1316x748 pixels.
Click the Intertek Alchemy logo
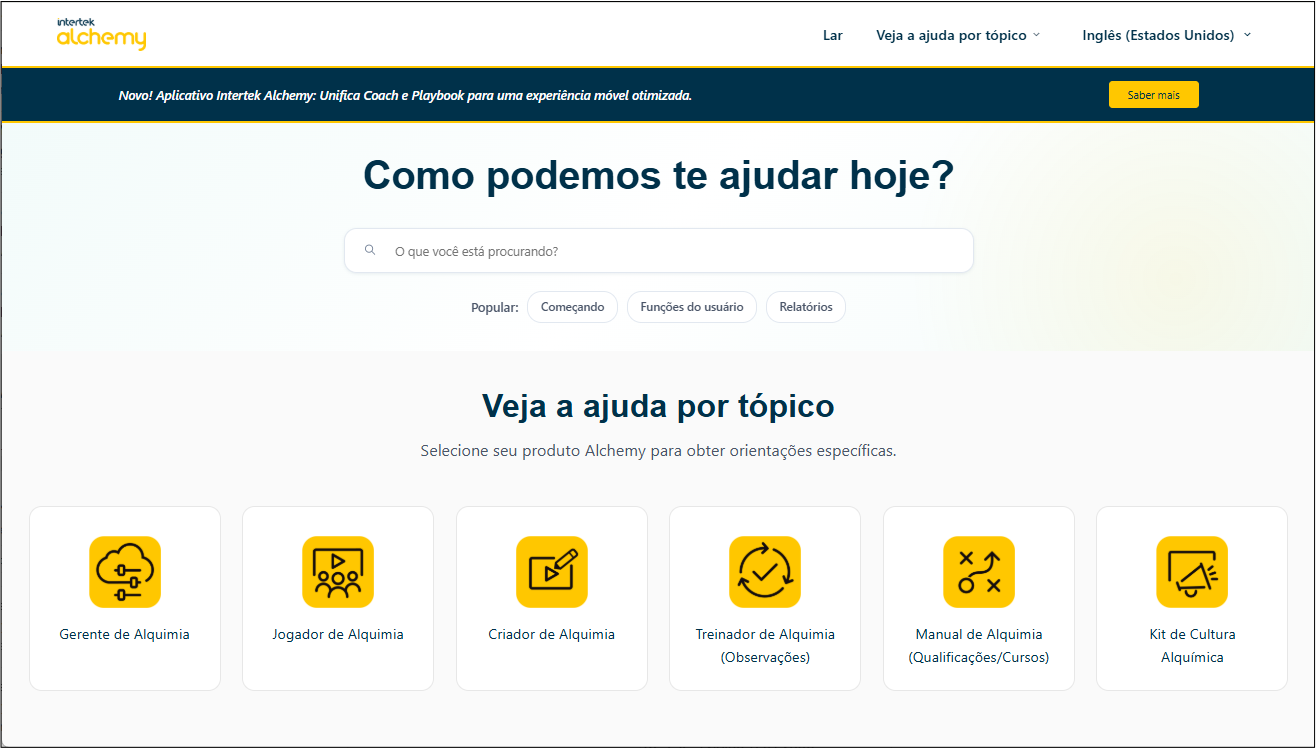[x=102, y=34]
